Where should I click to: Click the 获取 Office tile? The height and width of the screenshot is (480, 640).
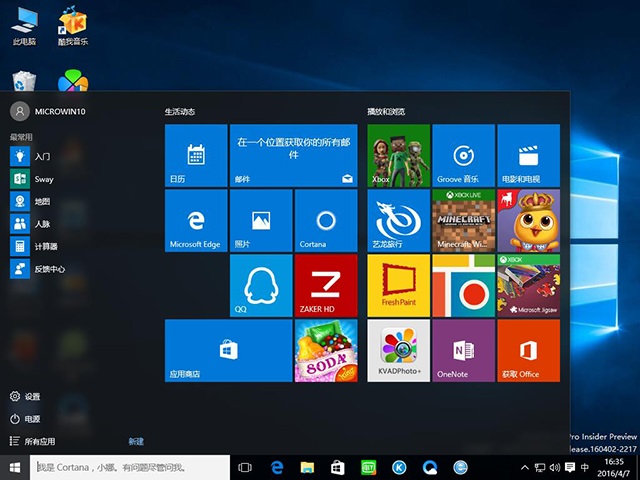528,350
